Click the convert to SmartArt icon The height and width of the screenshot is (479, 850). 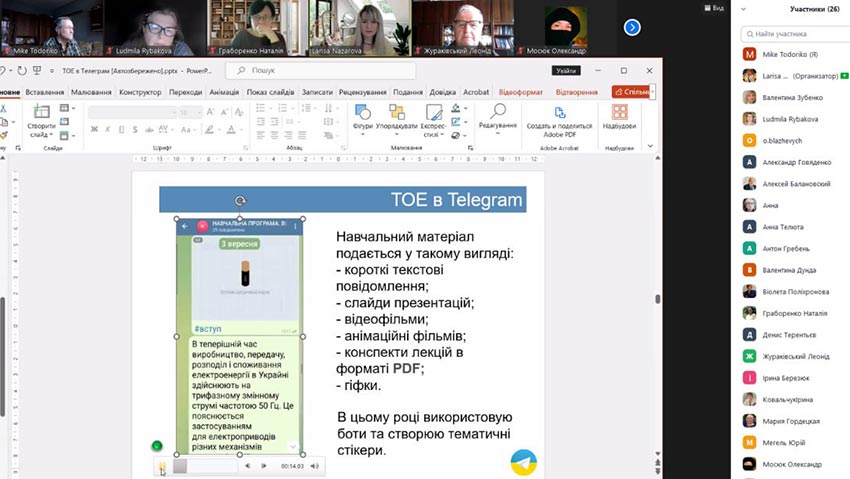(328, 135)
